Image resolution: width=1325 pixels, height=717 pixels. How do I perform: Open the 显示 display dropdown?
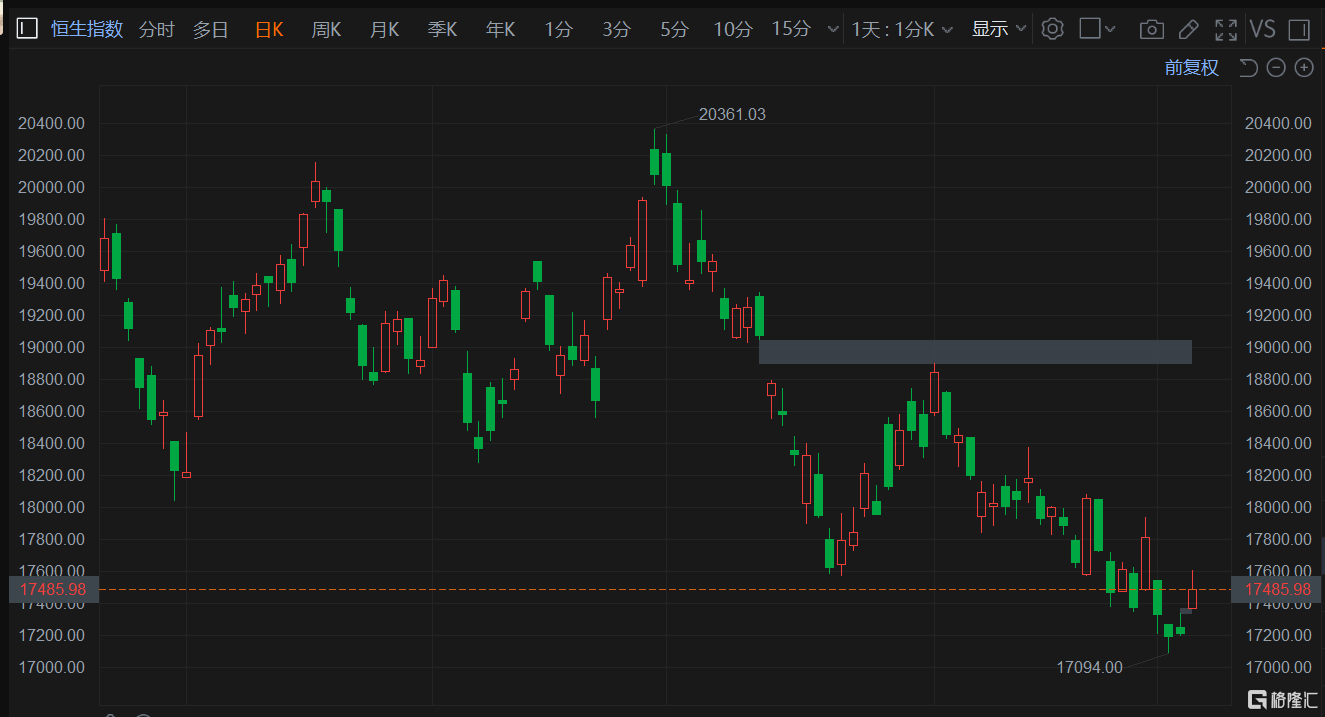(999, 30)
